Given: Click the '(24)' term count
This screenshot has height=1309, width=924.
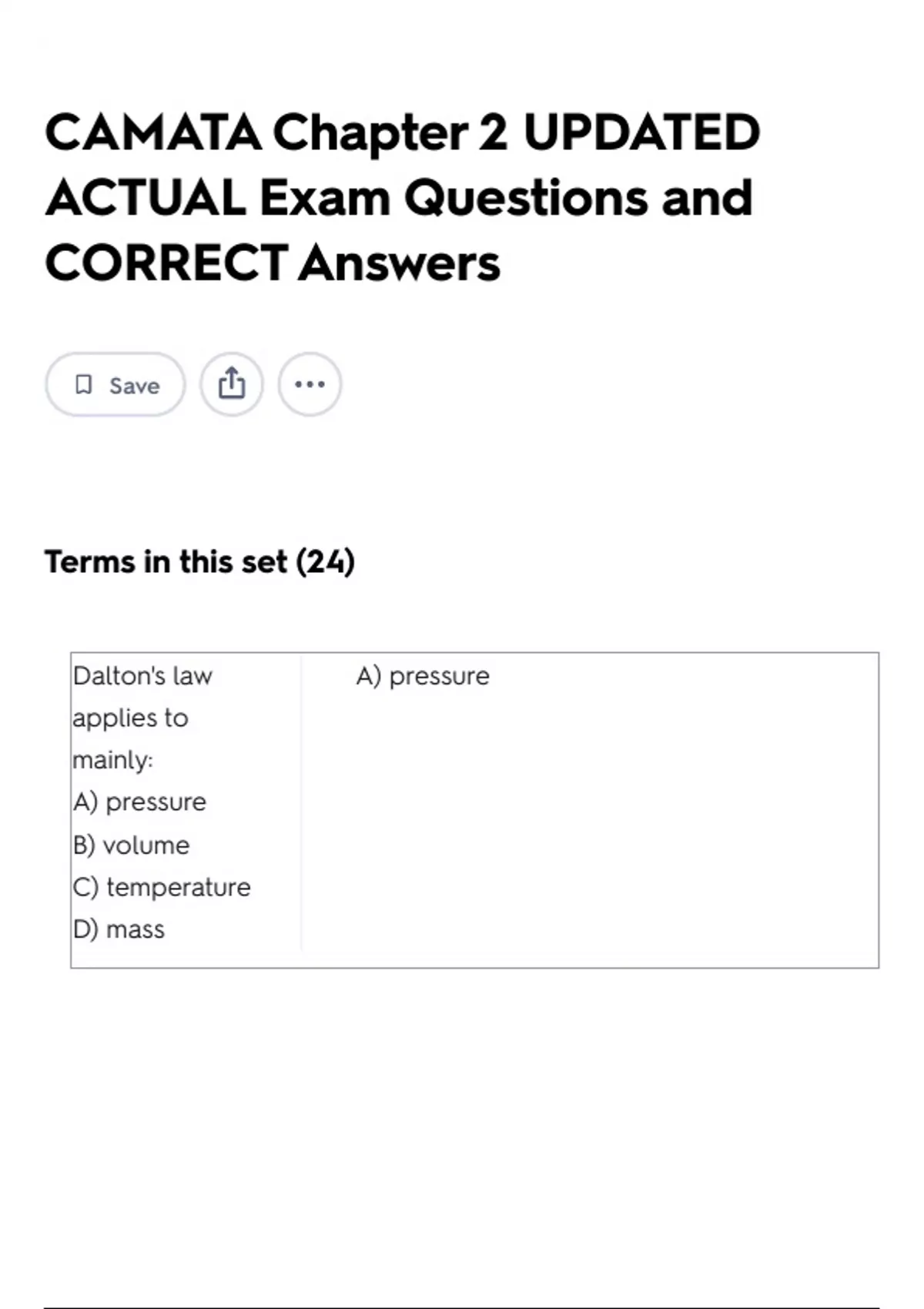Looking at the screenshot, I should tap(326, 562).
